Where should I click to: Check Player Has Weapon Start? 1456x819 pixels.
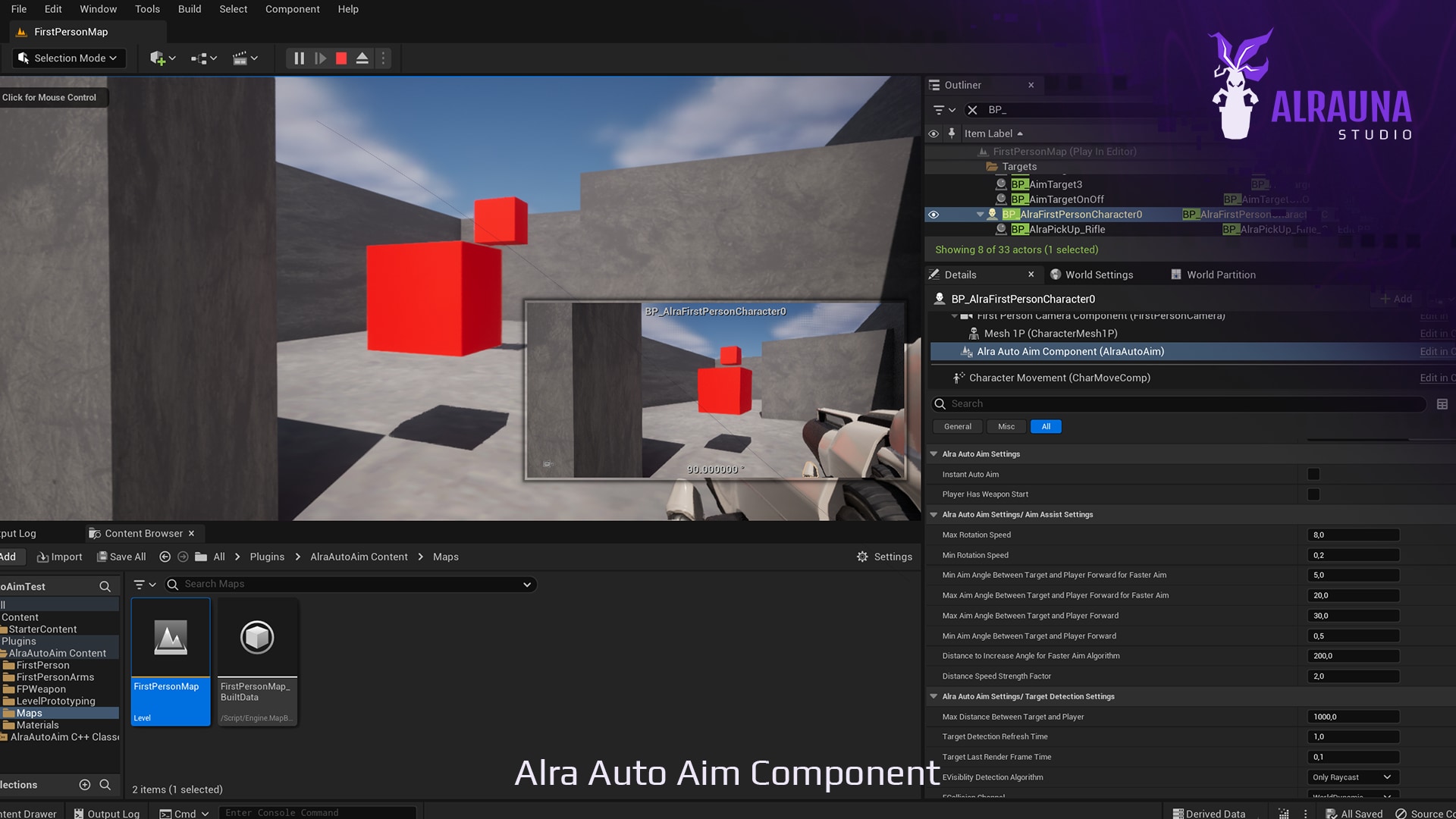1313,494
